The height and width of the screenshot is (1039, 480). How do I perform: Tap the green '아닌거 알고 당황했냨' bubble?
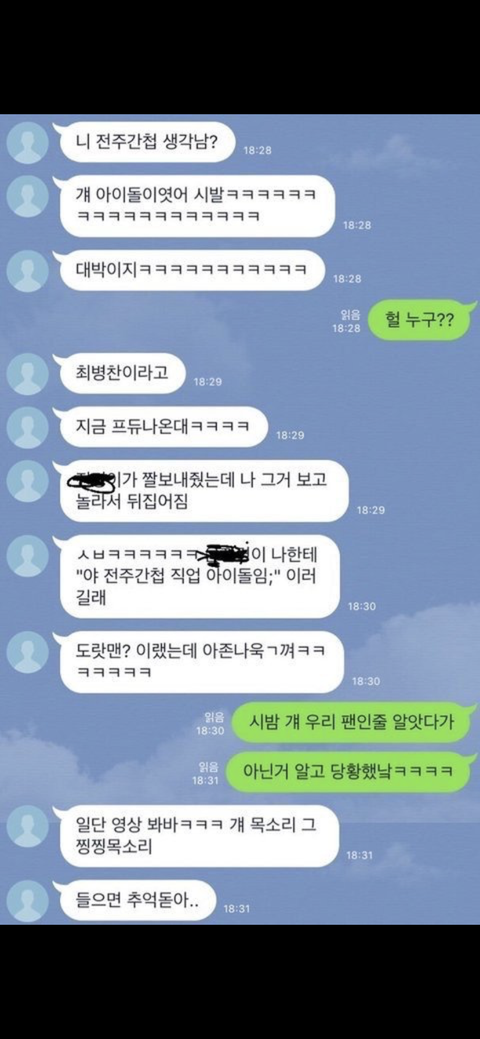(x=347, y=772)
